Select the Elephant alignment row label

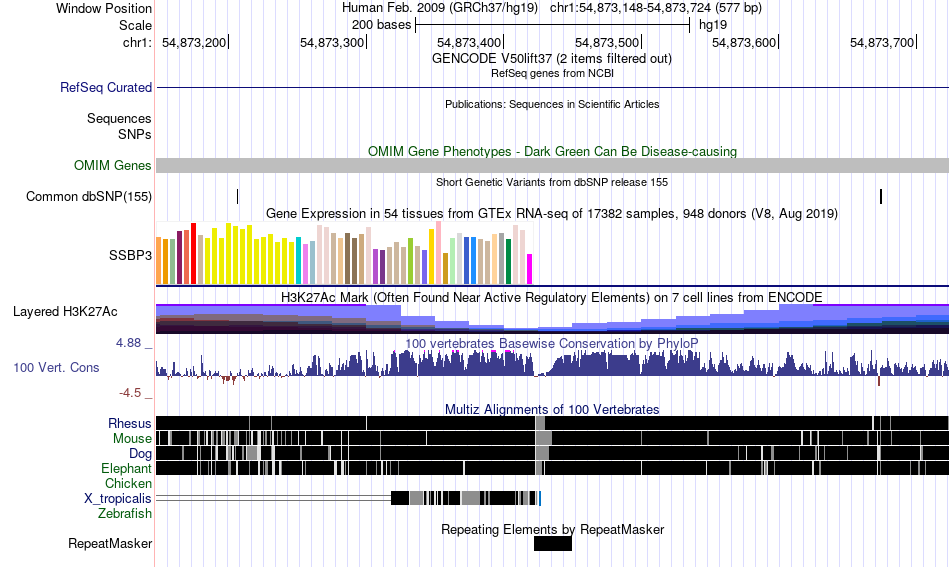126,468
